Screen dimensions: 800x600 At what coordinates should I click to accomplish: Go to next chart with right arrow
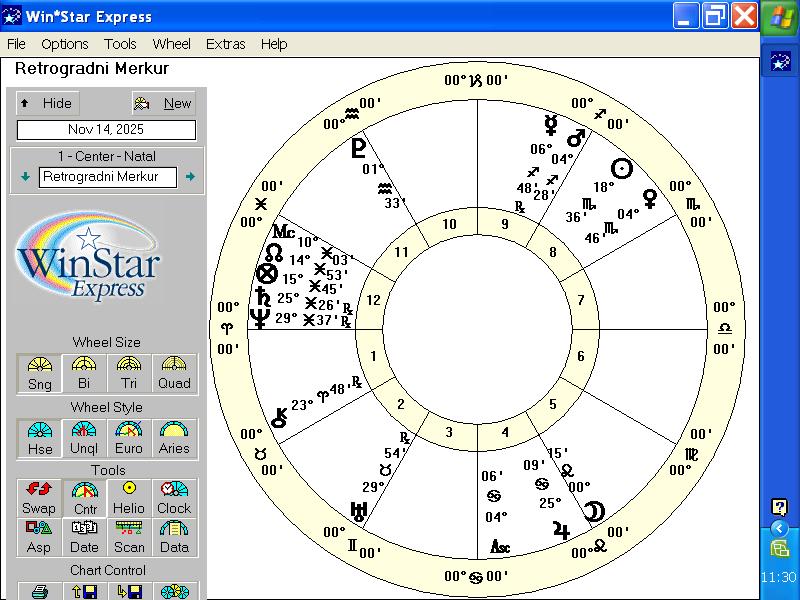[x=190, y=177]
